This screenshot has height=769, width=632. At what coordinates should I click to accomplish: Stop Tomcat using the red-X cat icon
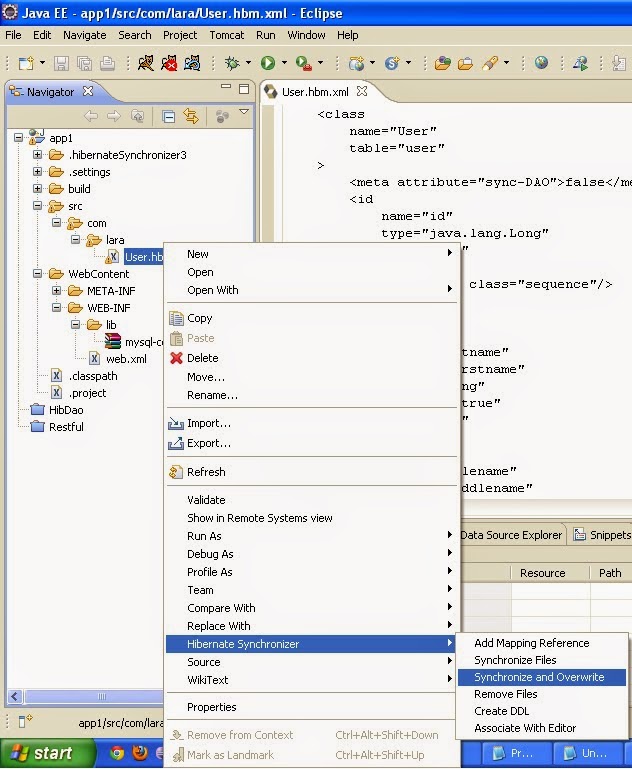169,63
